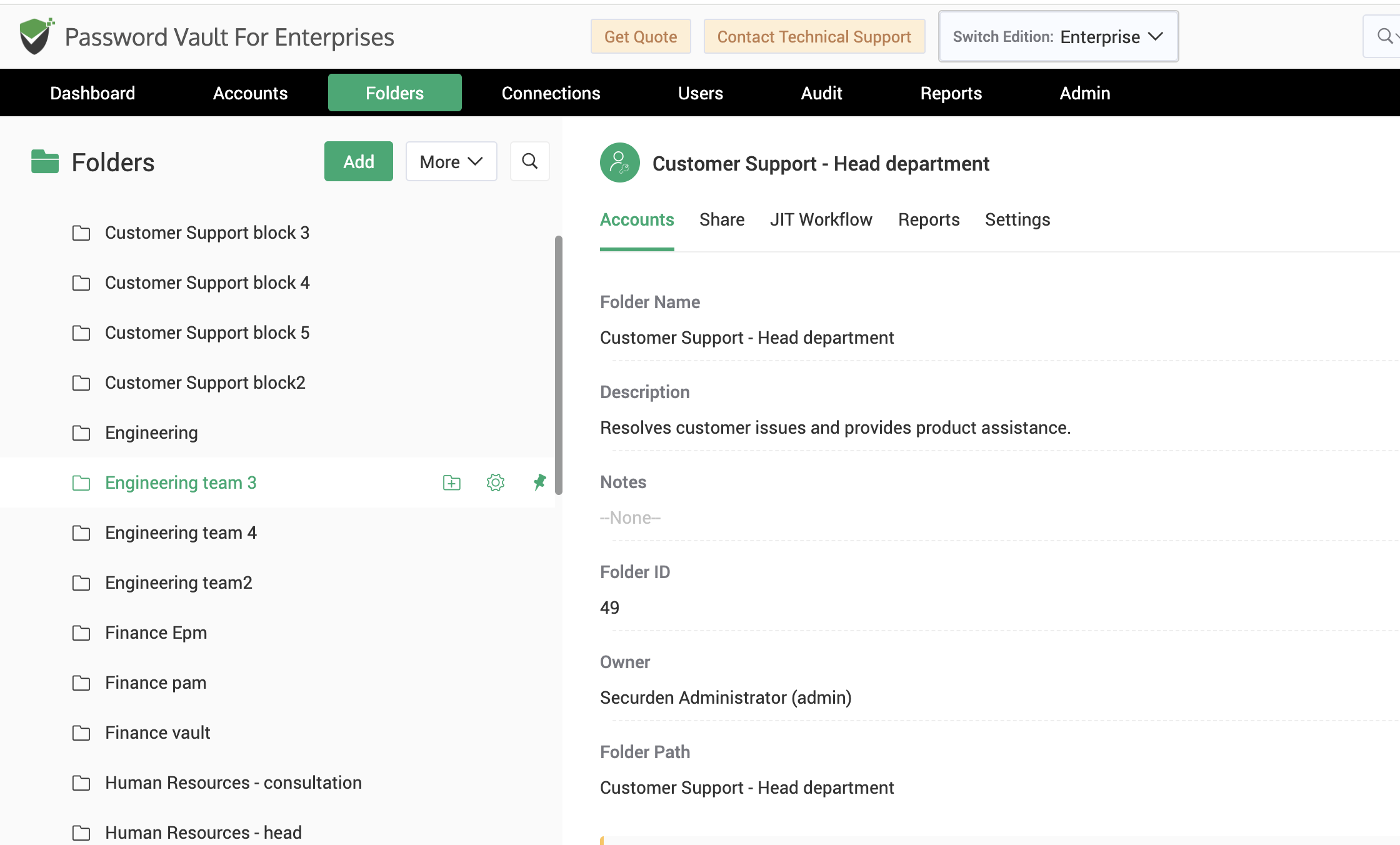
Task: Click the Customer Support folder avatar icon
Action: 619,162
